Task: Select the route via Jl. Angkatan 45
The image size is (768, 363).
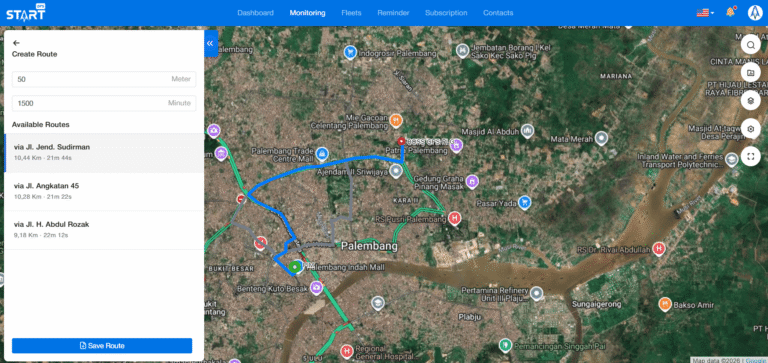Action: tap(104, 192)
